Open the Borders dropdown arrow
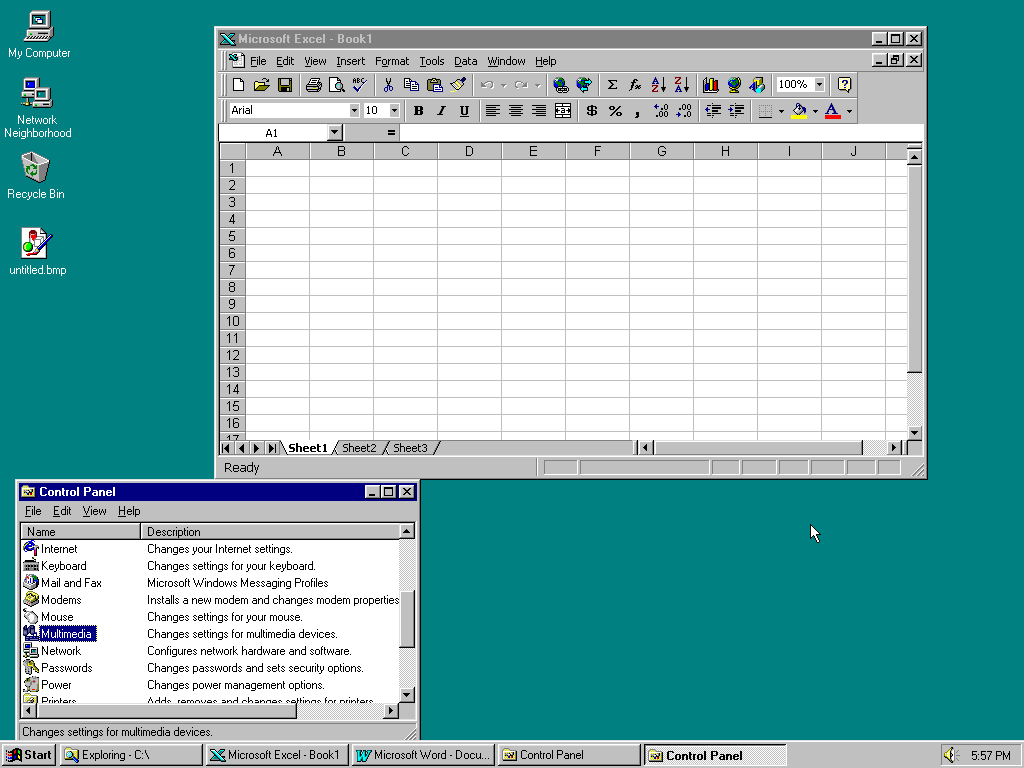Image resolution: width=1024 pixels, height=768 pixels. (781, 111)
